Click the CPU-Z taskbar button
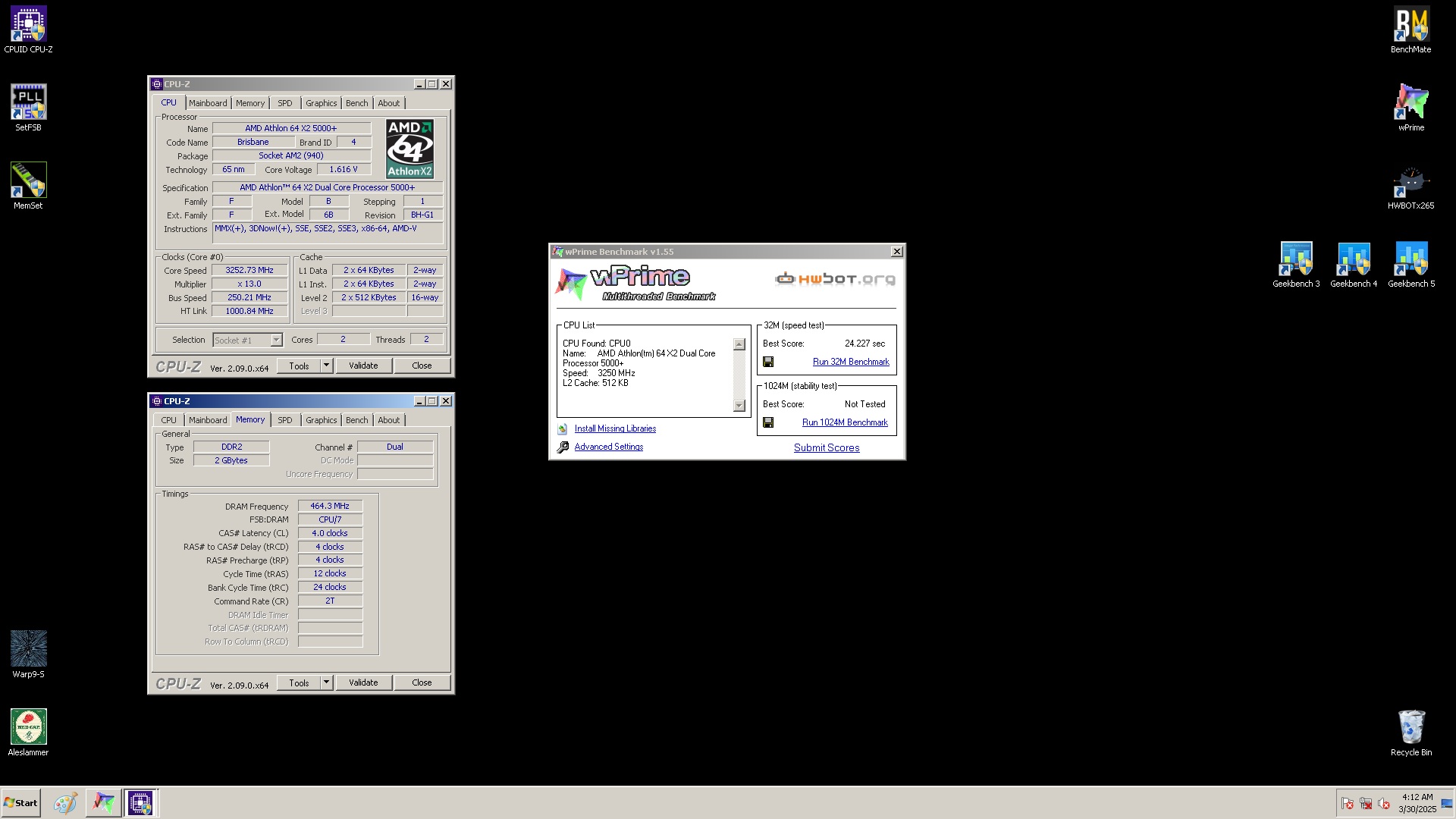Viewport: 1456px width, 819px height. tap(141, 803)
